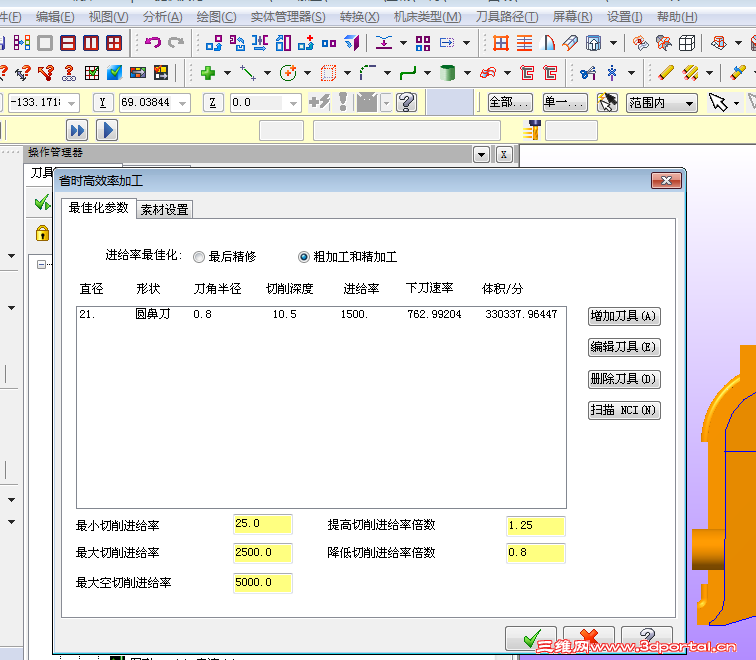Open the 范围内 selection mode dropdown
The height and width of the screenshot is (660, 756).
click(689, 103)
